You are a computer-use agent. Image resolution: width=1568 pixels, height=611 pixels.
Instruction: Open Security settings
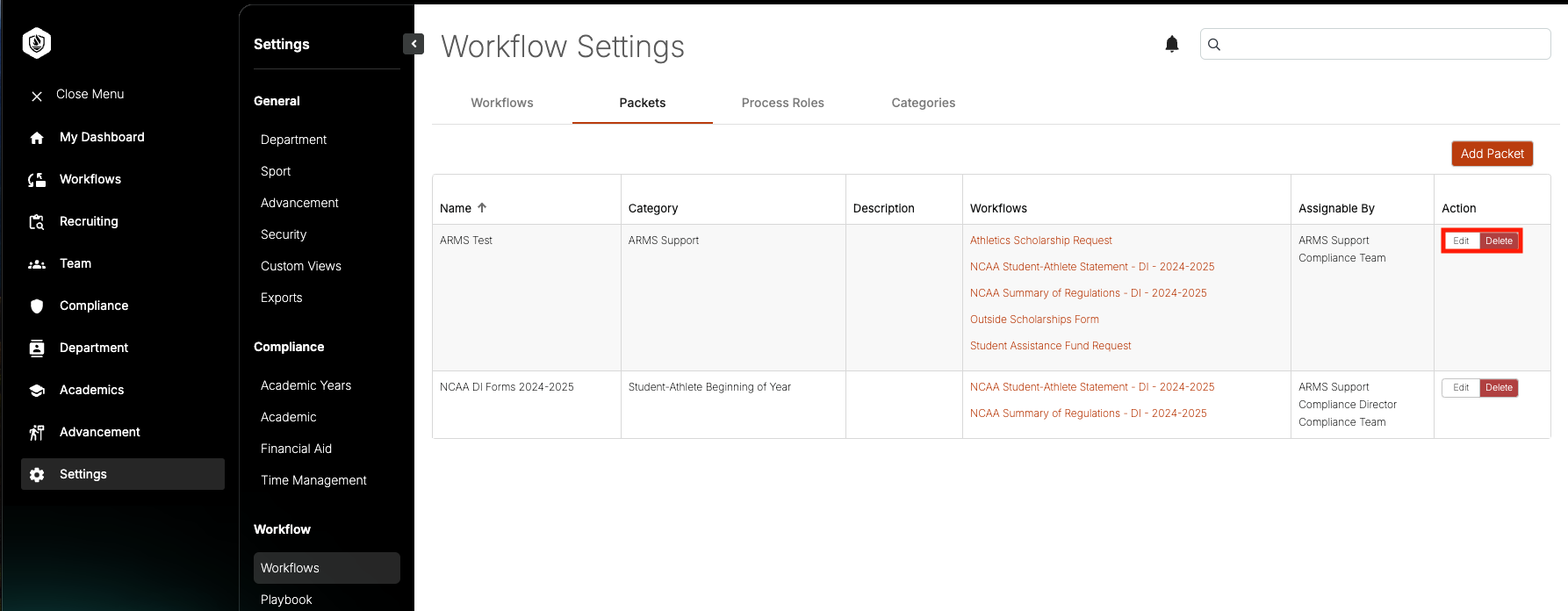click(284, 234)
